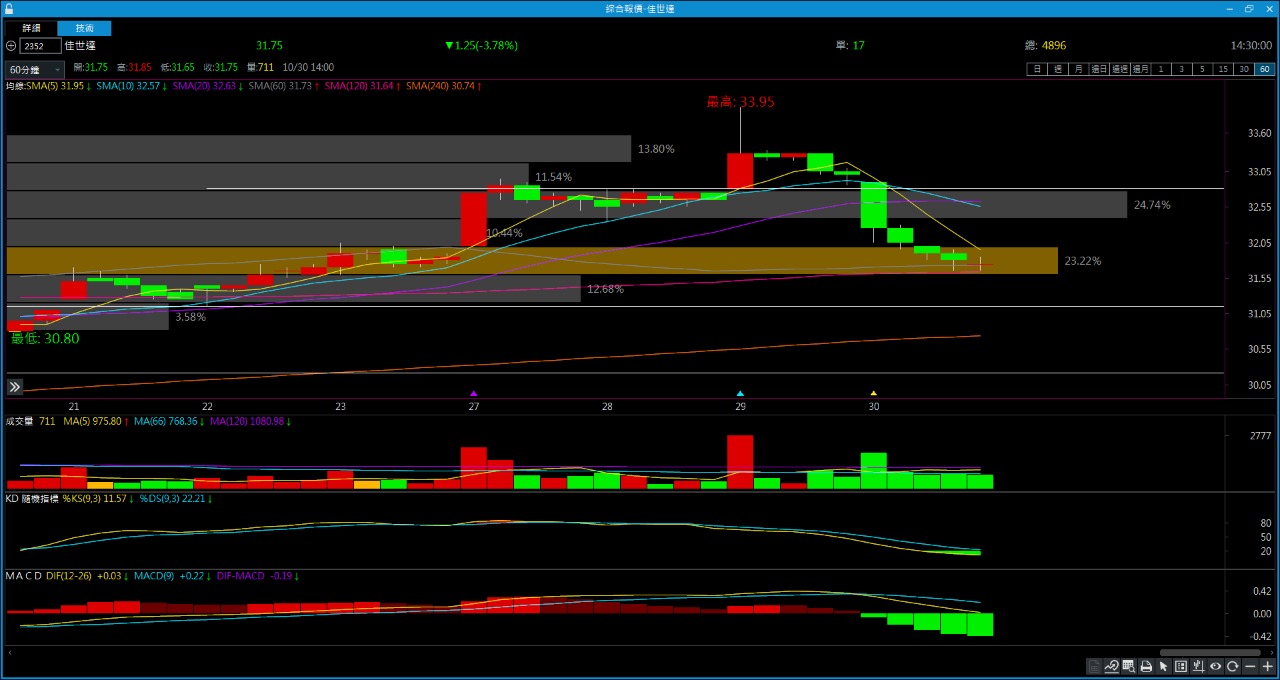The width and height of the screenshot is (1280, 680).
Task: Select the 技術 tab
Action: pos(84,28)
